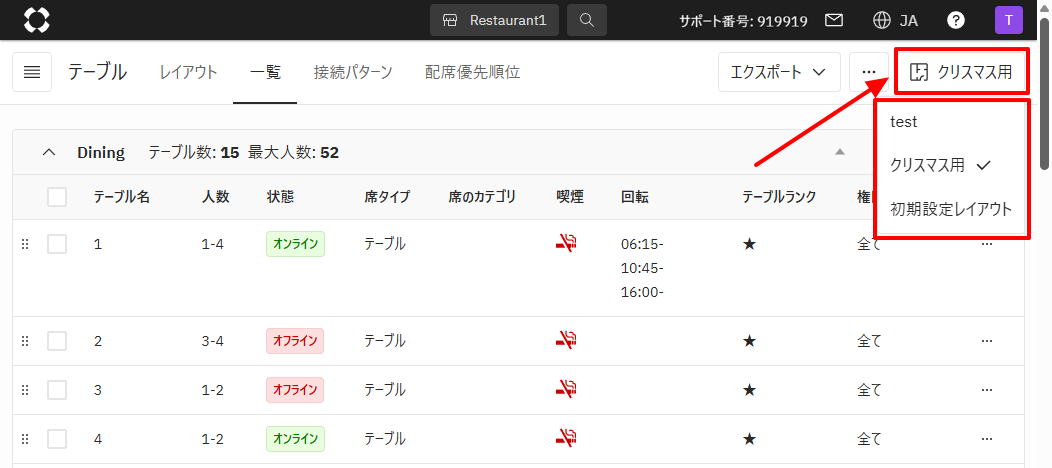
Task: Click the Dining section title
Action: 101,153
